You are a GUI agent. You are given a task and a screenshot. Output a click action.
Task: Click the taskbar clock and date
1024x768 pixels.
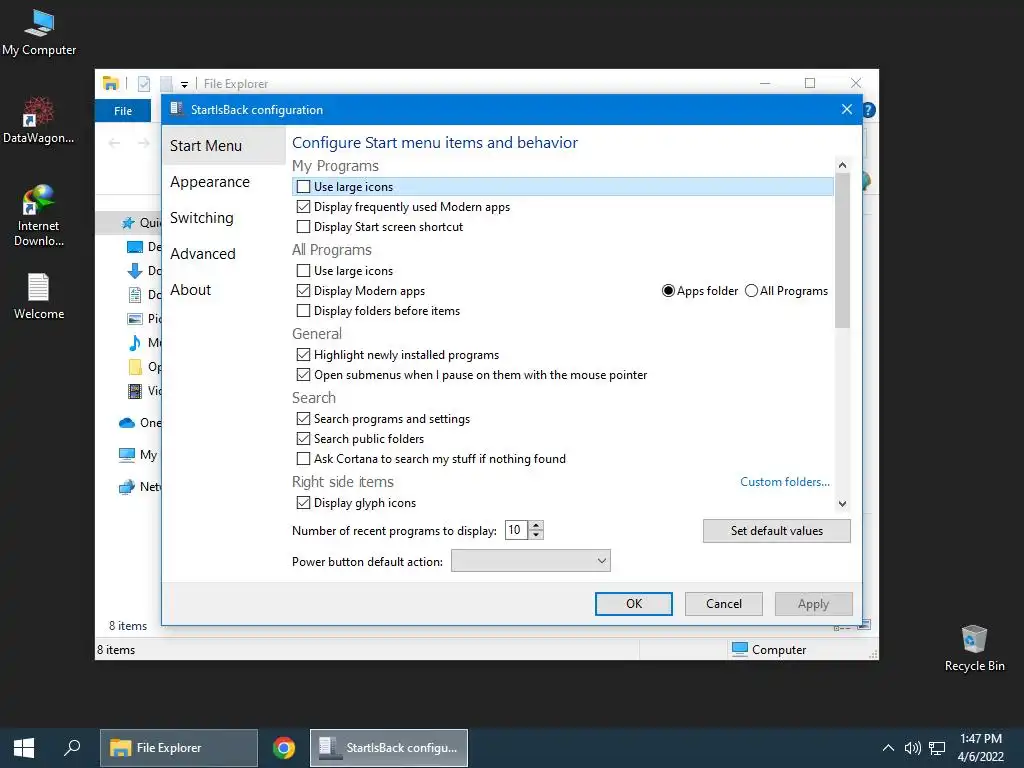pos(980,748)
